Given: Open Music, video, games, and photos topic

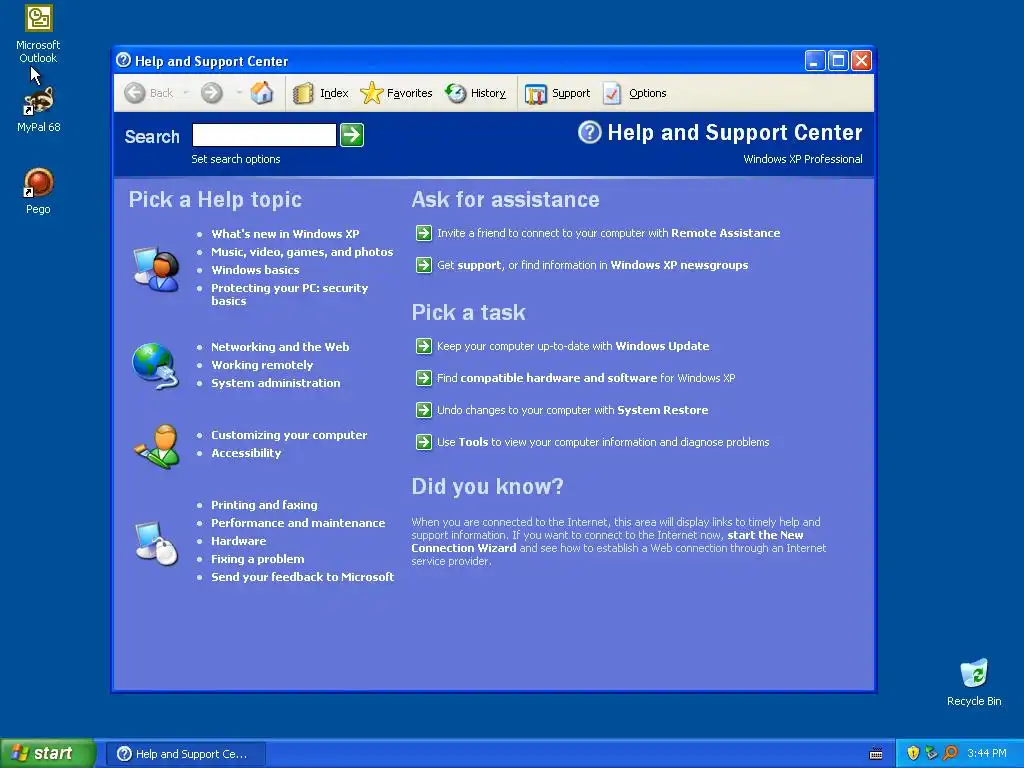Looking at the screenshot, I should coord(302,252).
